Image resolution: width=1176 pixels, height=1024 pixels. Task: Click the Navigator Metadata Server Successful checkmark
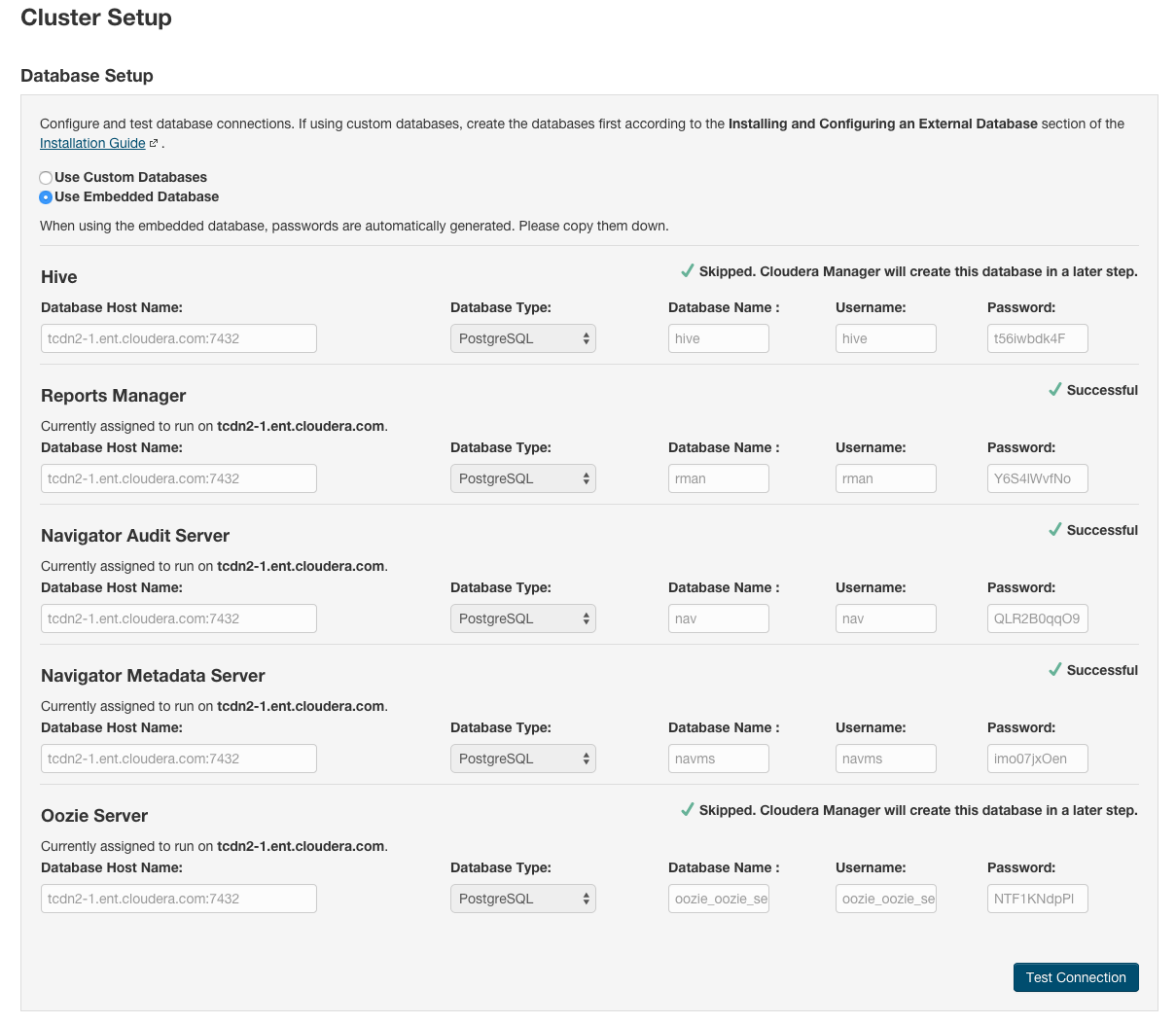point(1054,670)
